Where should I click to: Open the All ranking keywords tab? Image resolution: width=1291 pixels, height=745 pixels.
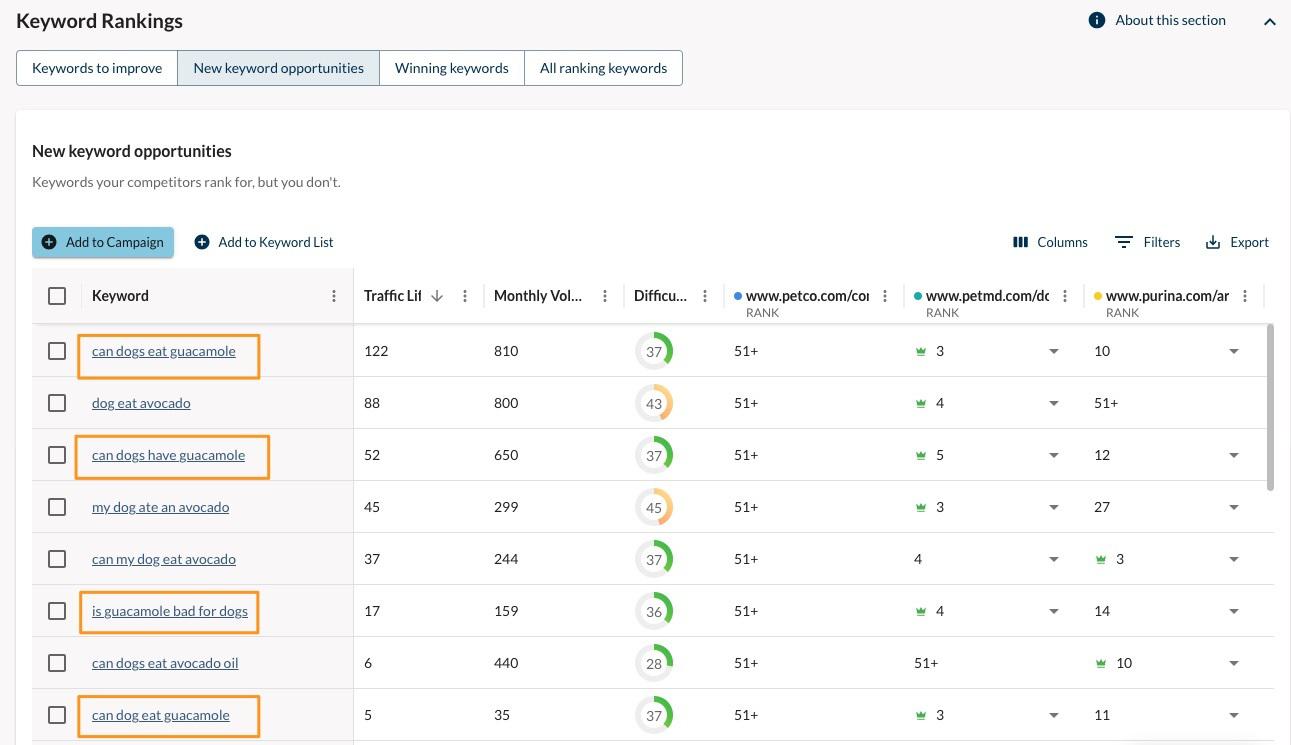coord(603,68)
